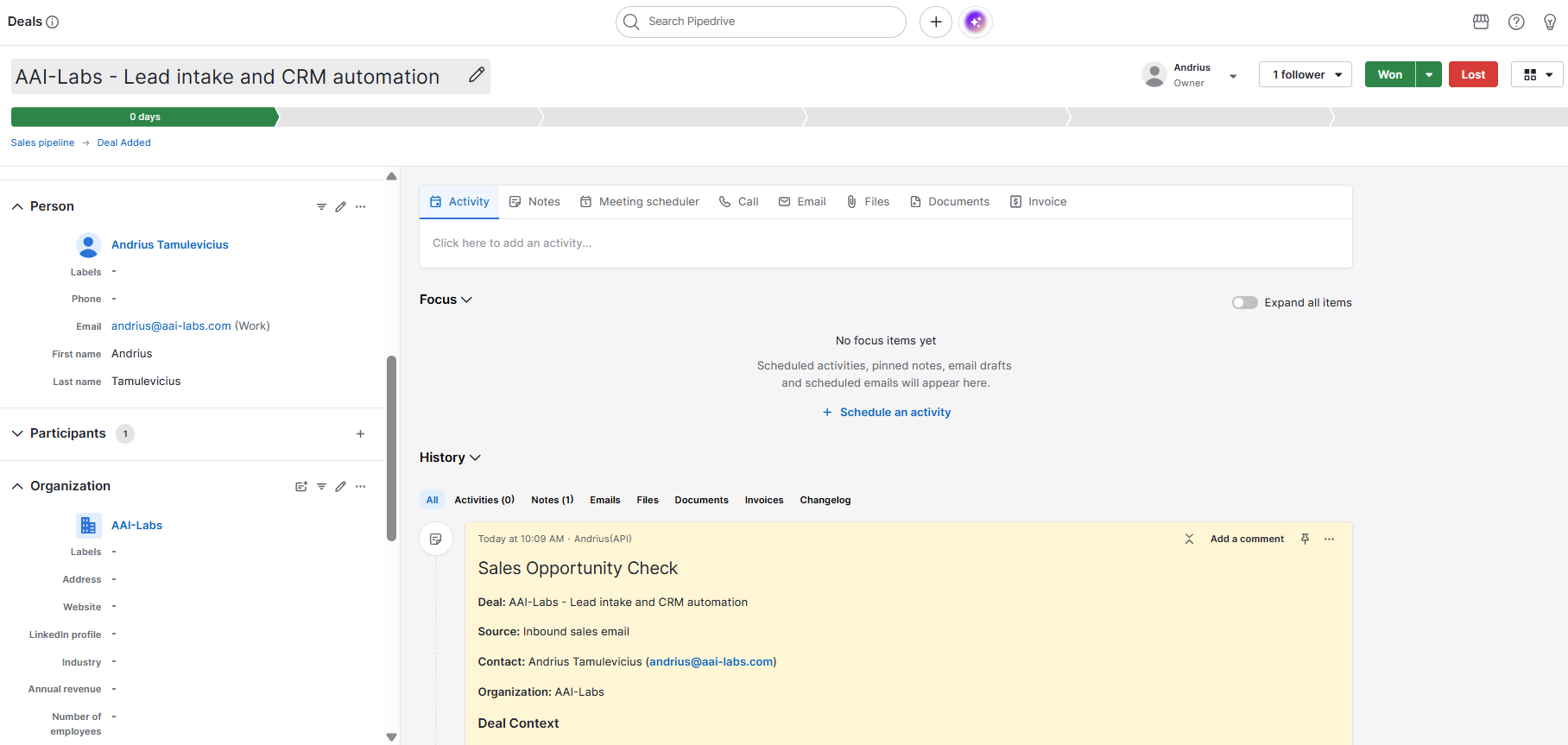Open Person section more options
Image resolution: width=1568 pixels, height=745 pixels.
(x=361, y=206)
